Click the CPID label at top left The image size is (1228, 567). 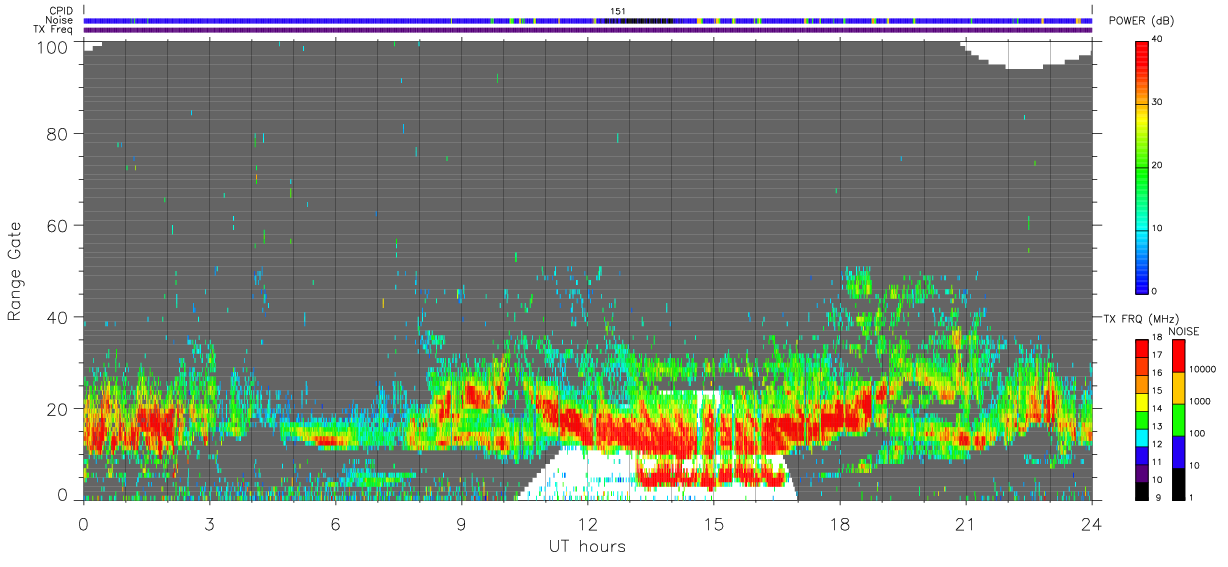coord(61,11)
